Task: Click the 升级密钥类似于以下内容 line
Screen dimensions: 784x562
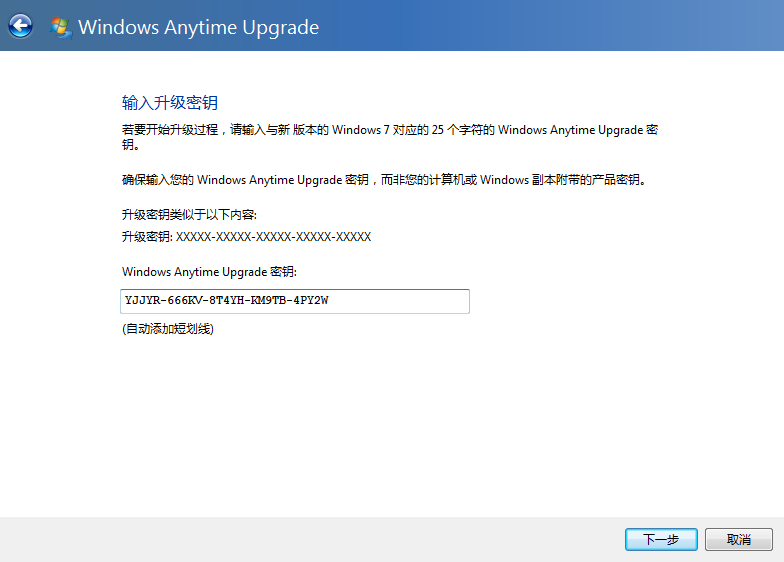Action: click(190, 214)
